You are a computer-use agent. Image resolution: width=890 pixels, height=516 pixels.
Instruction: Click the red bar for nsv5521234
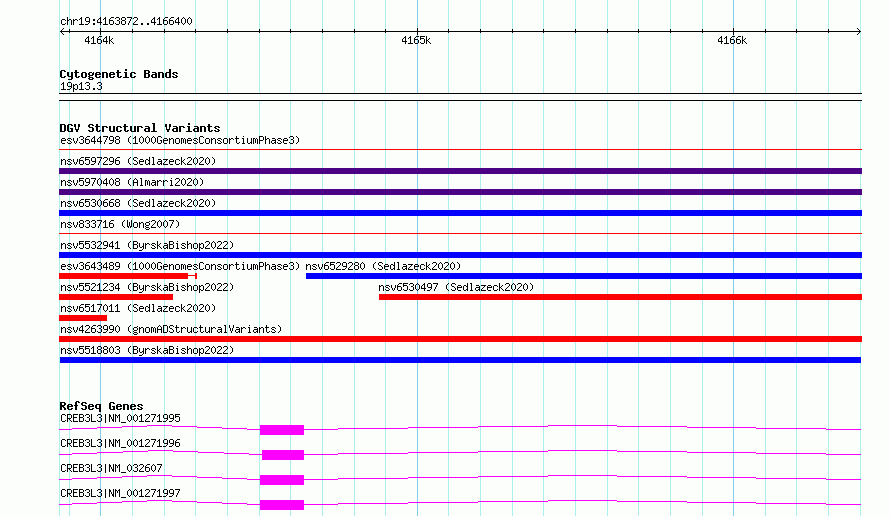pyautogui.click(x=116, y=297)
